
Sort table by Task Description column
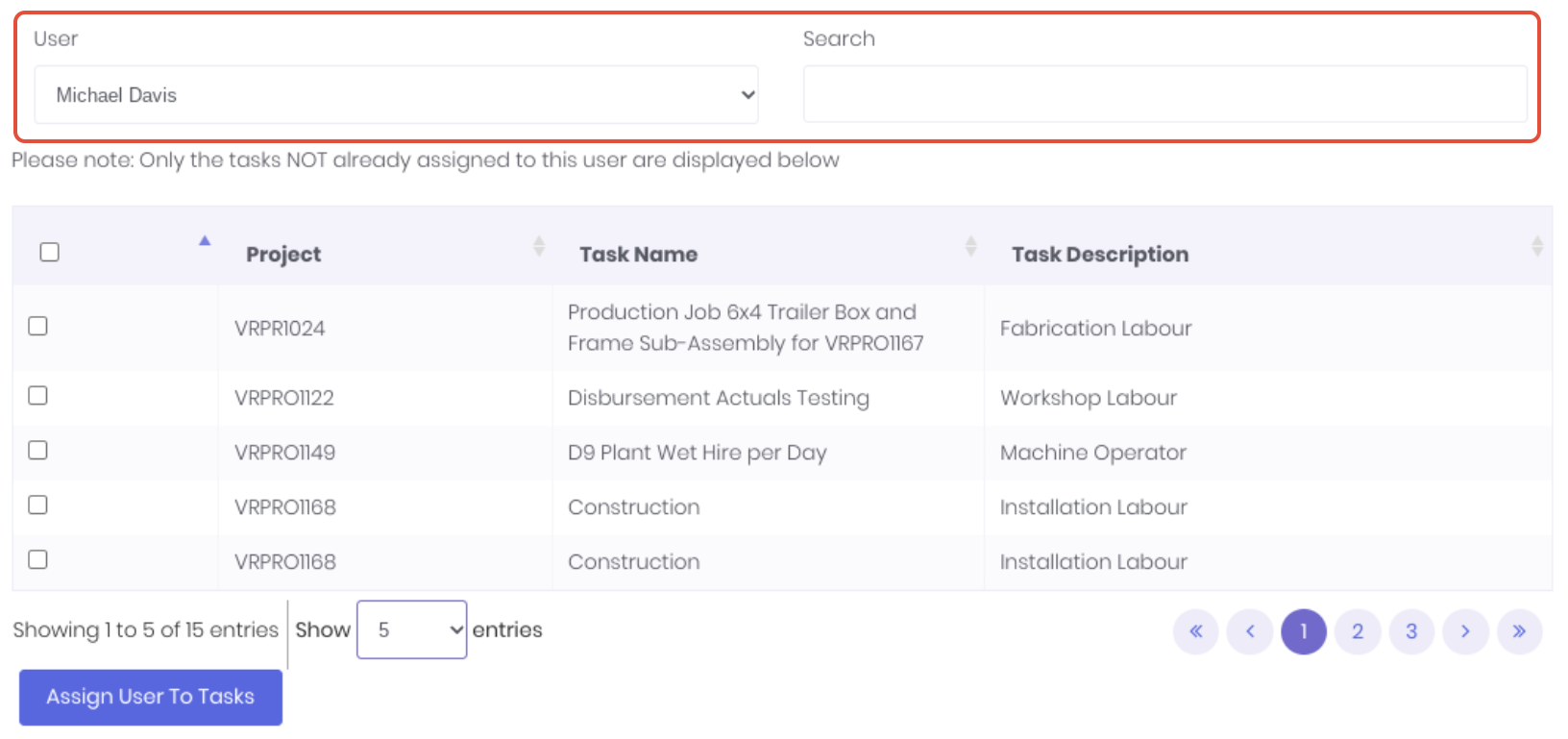click(1100, 255)
